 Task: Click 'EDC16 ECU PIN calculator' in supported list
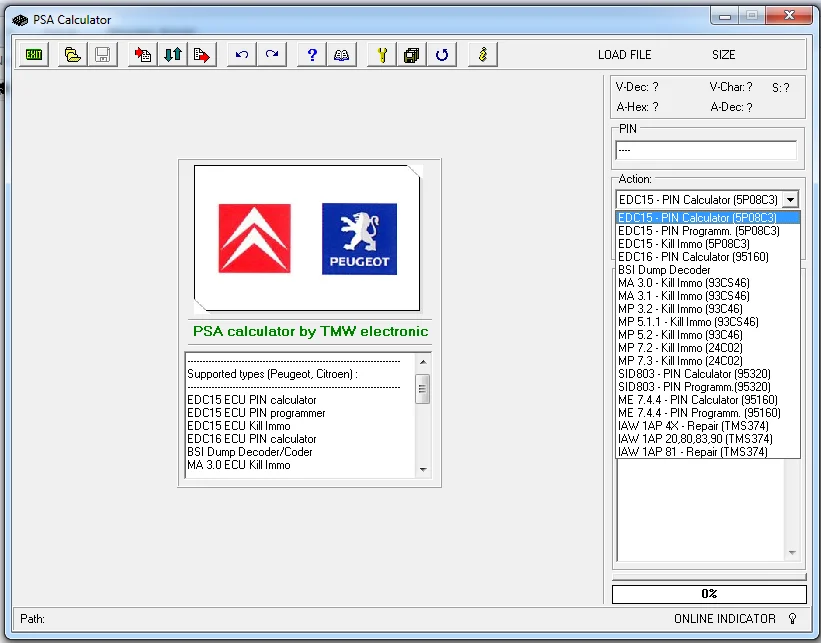(x=252, y=439)
